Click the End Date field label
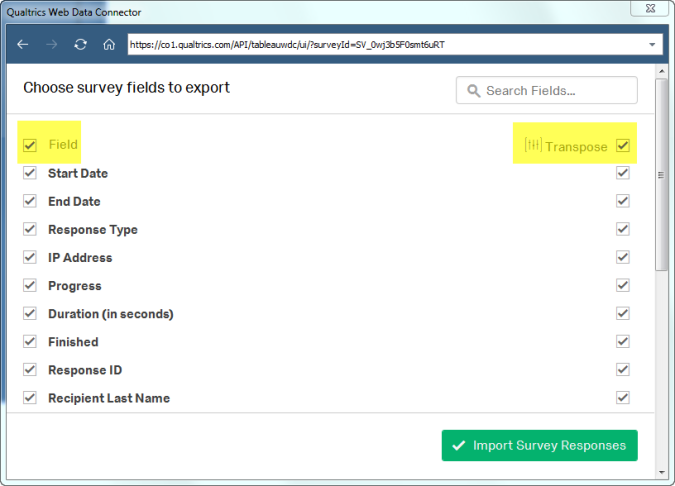 click(x=74, y=201)
